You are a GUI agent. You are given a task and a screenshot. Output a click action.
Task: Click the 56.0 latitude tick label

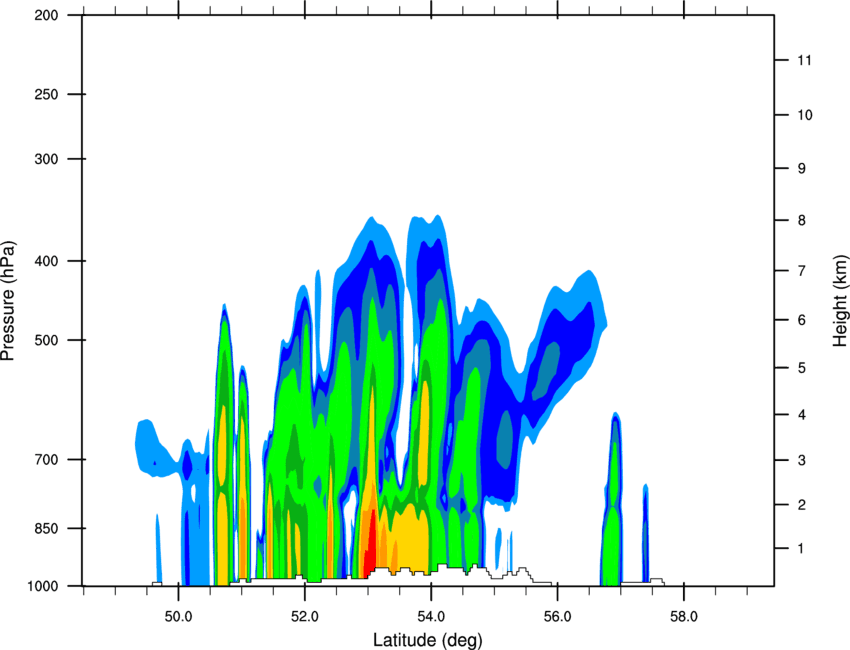coord(558,617)
